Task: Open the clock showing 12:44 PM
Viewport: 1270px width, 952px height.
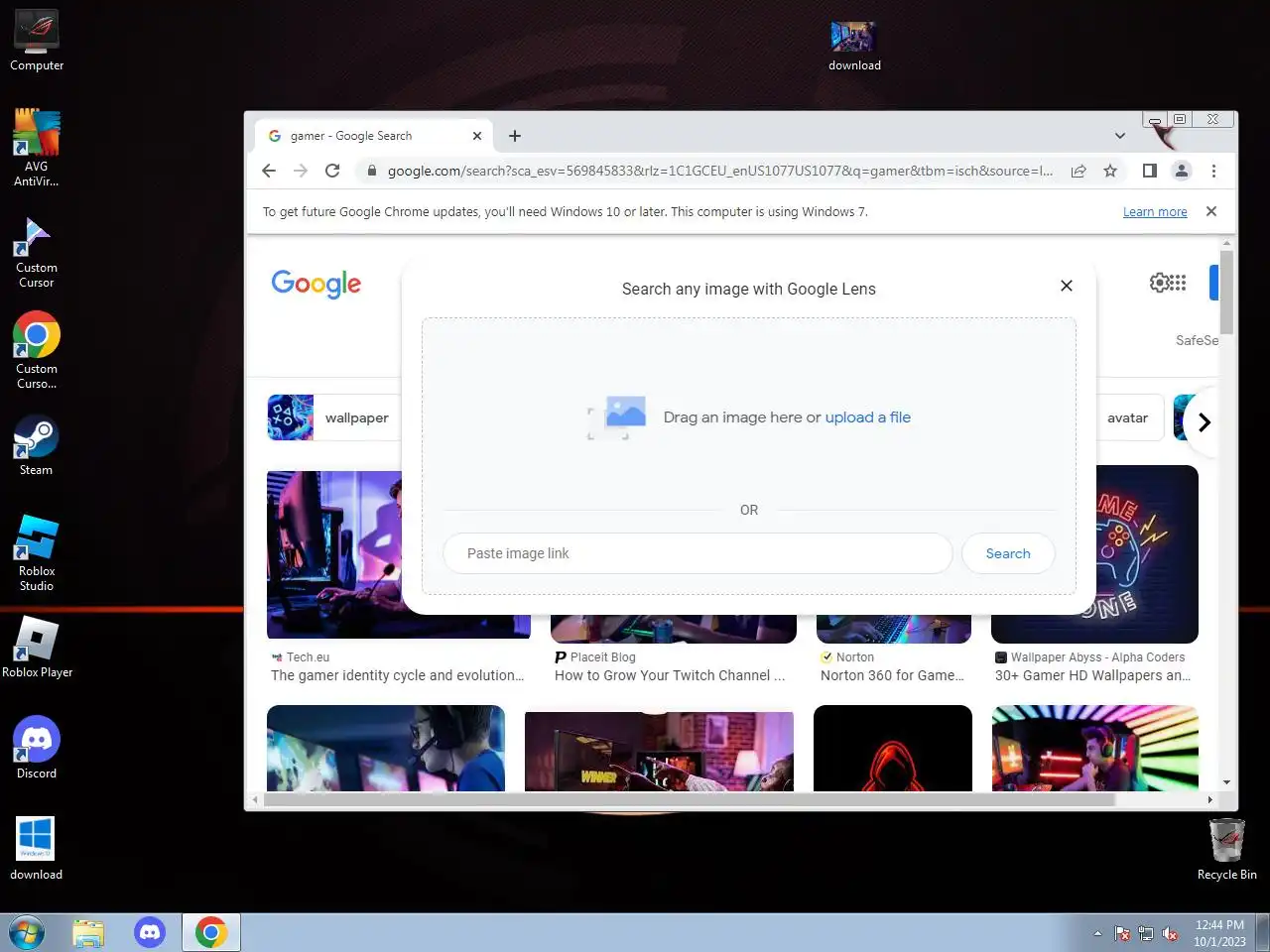Action: click(1219, 933)
